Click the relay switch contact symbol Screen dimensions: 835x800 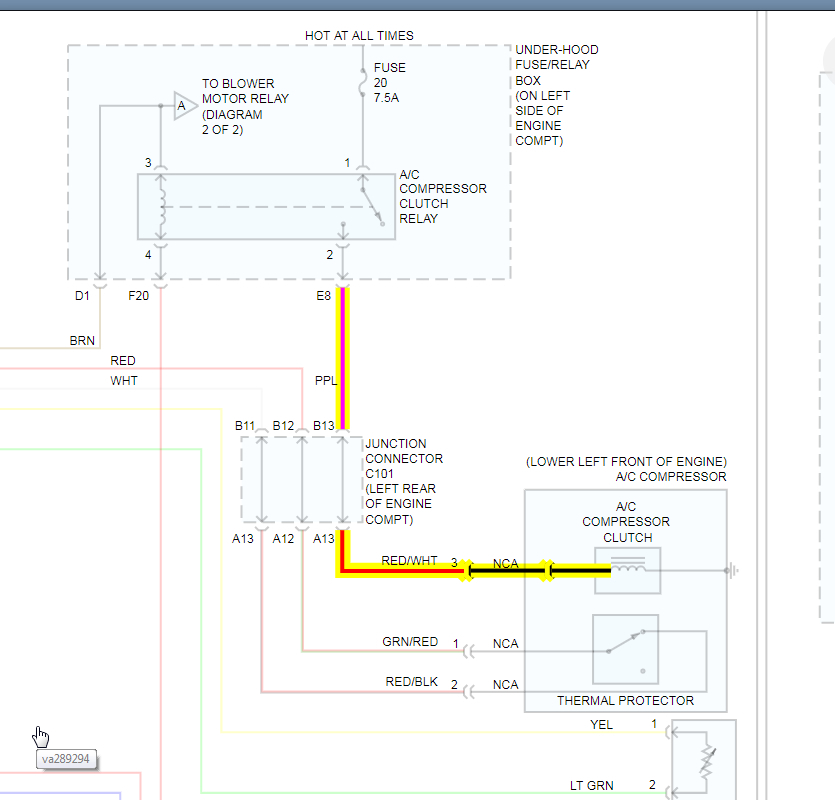[x=371, y=207]
